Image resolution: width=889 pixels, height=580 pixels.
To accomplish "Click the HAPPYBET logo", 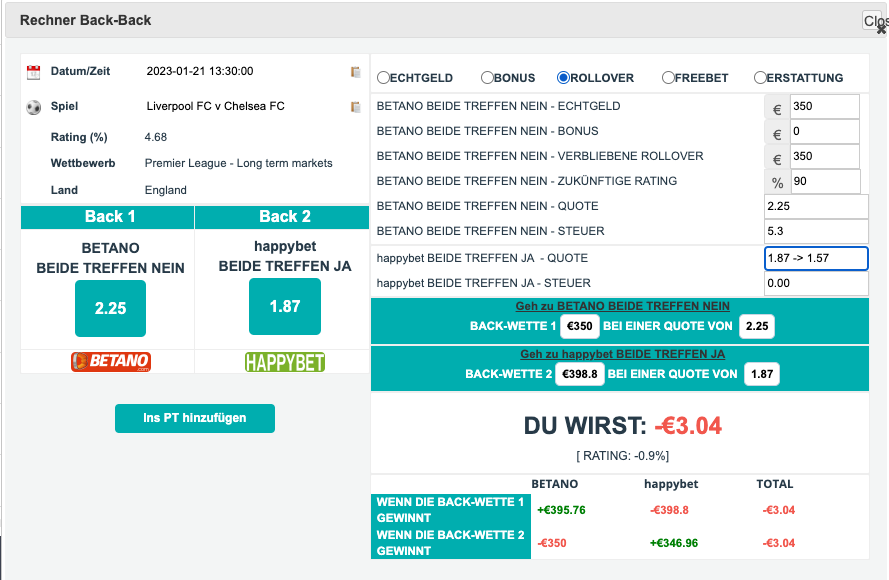I will pyautogui.click(x=285, y=362).
